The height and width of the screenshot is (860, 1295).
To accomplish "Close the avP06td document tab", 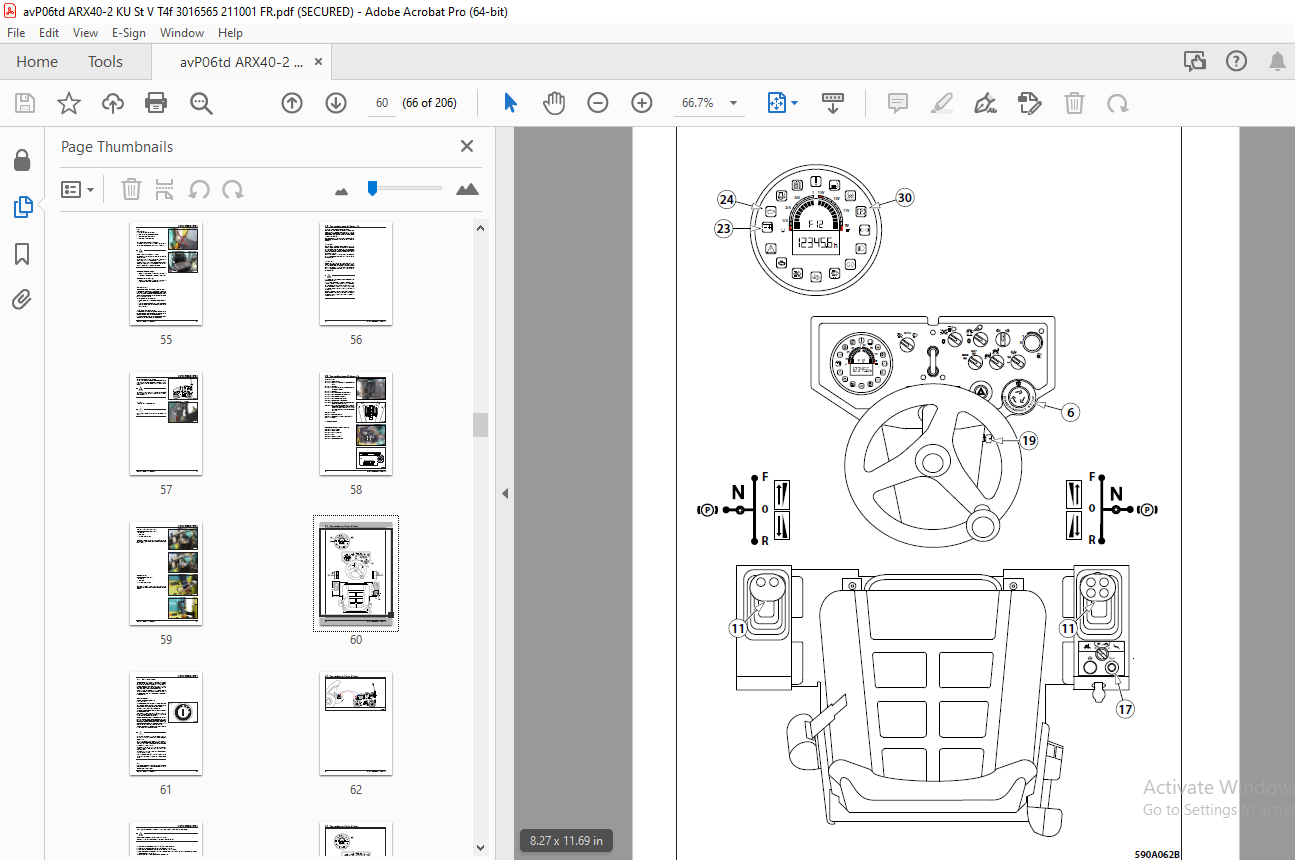I will point(318,62).
